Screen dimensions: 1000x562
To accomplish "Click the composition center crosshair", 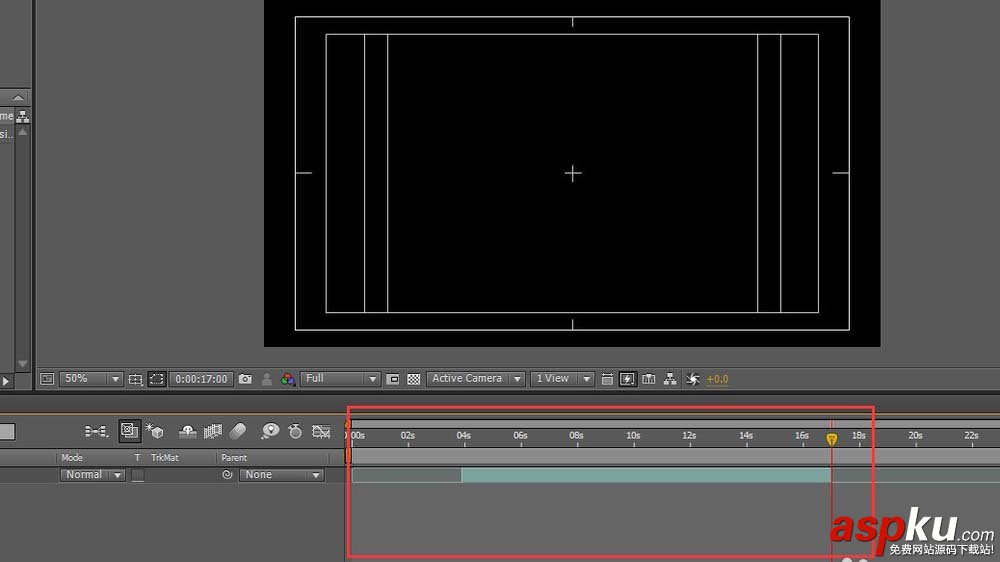I will pos(573,173).
